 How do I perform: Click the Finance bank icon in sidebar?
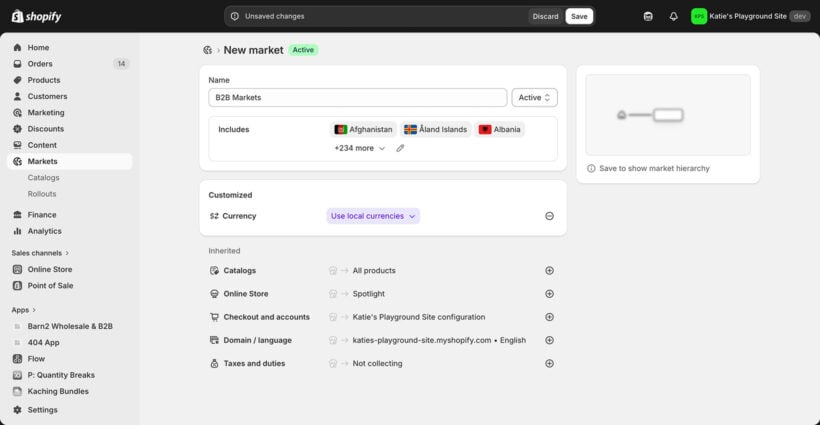coord(17,215)
